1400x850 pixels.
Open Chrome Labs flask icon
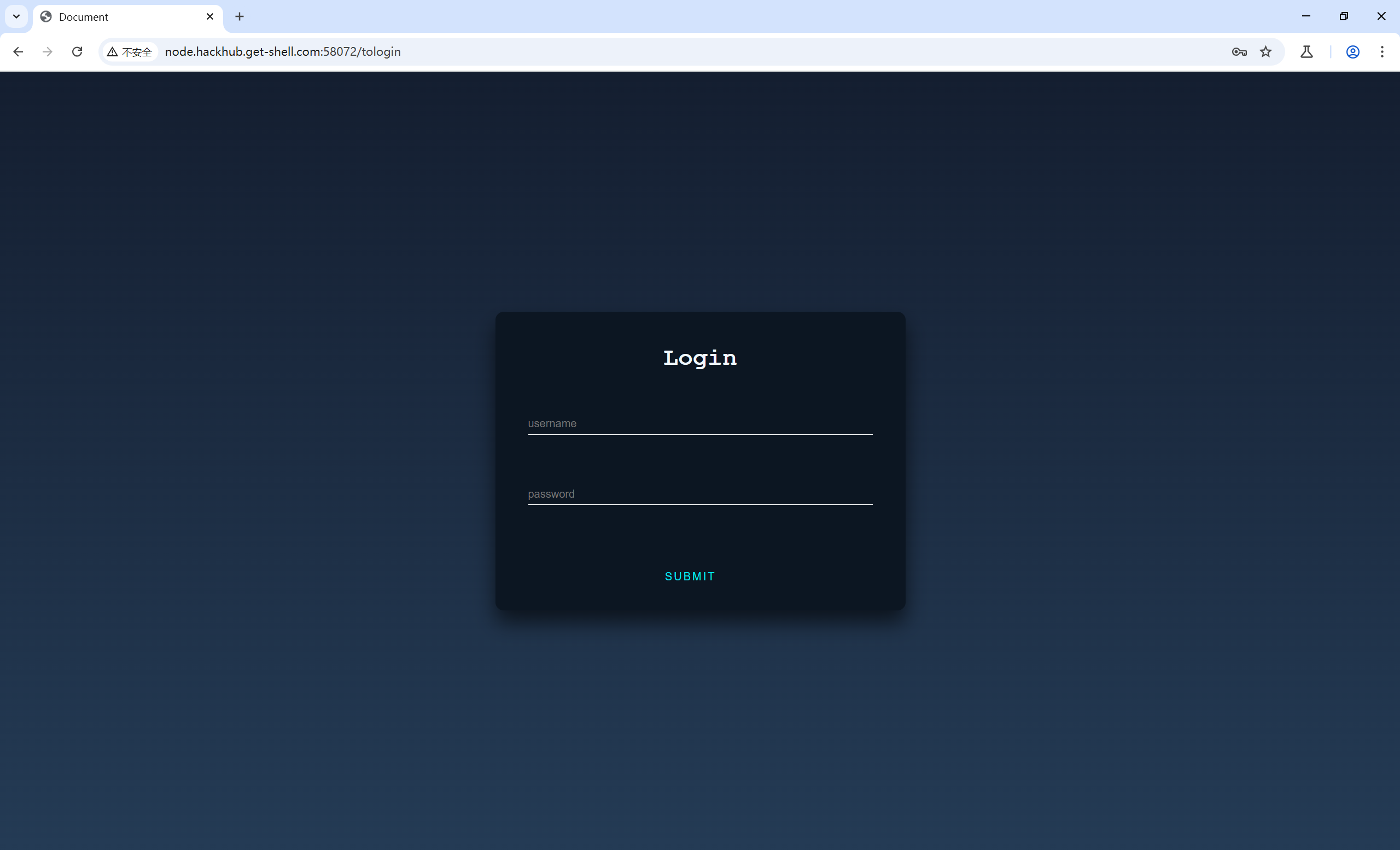(1306, 52)
